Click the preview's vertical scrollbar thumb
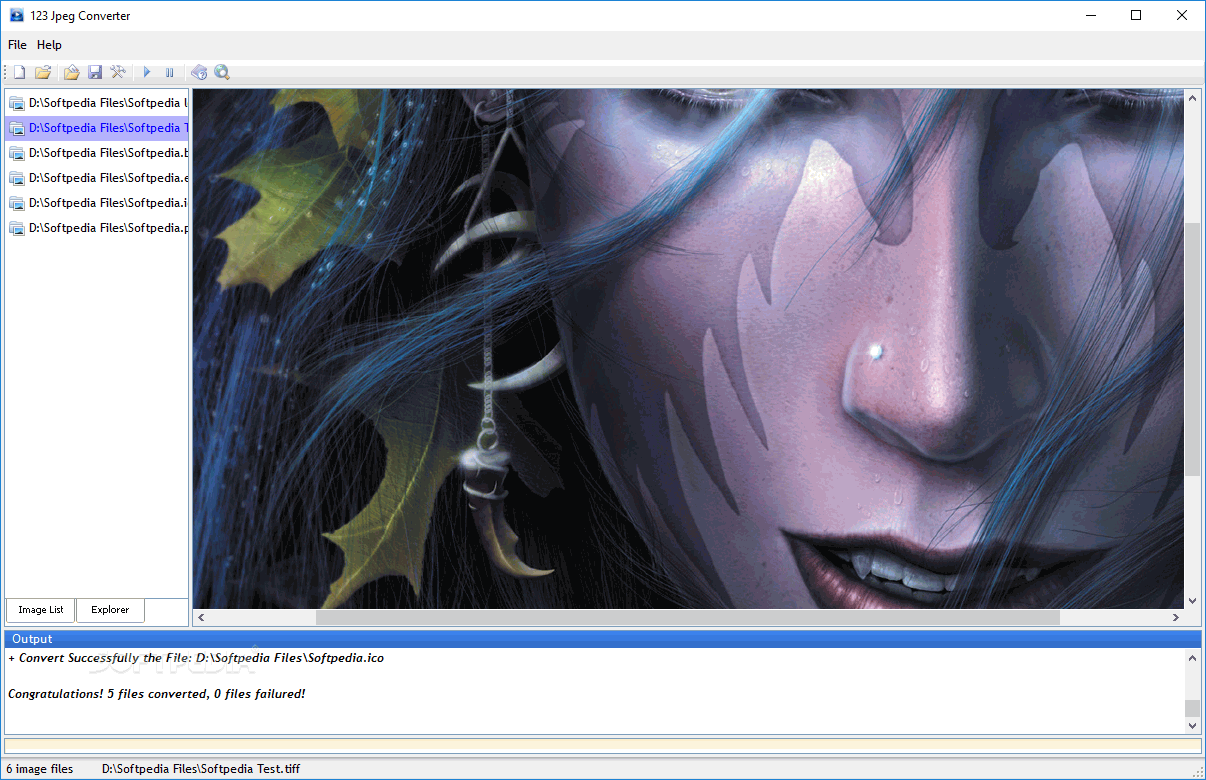Viewport: 1206px width, 780px height. point(1192,350)
